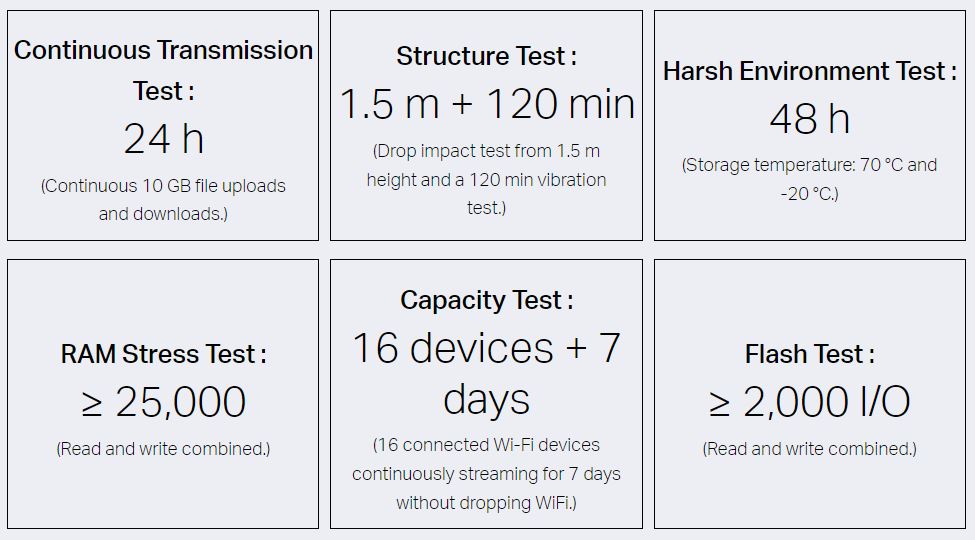
Task: Click the Capacity Test heading
Action: coord(486,300)
